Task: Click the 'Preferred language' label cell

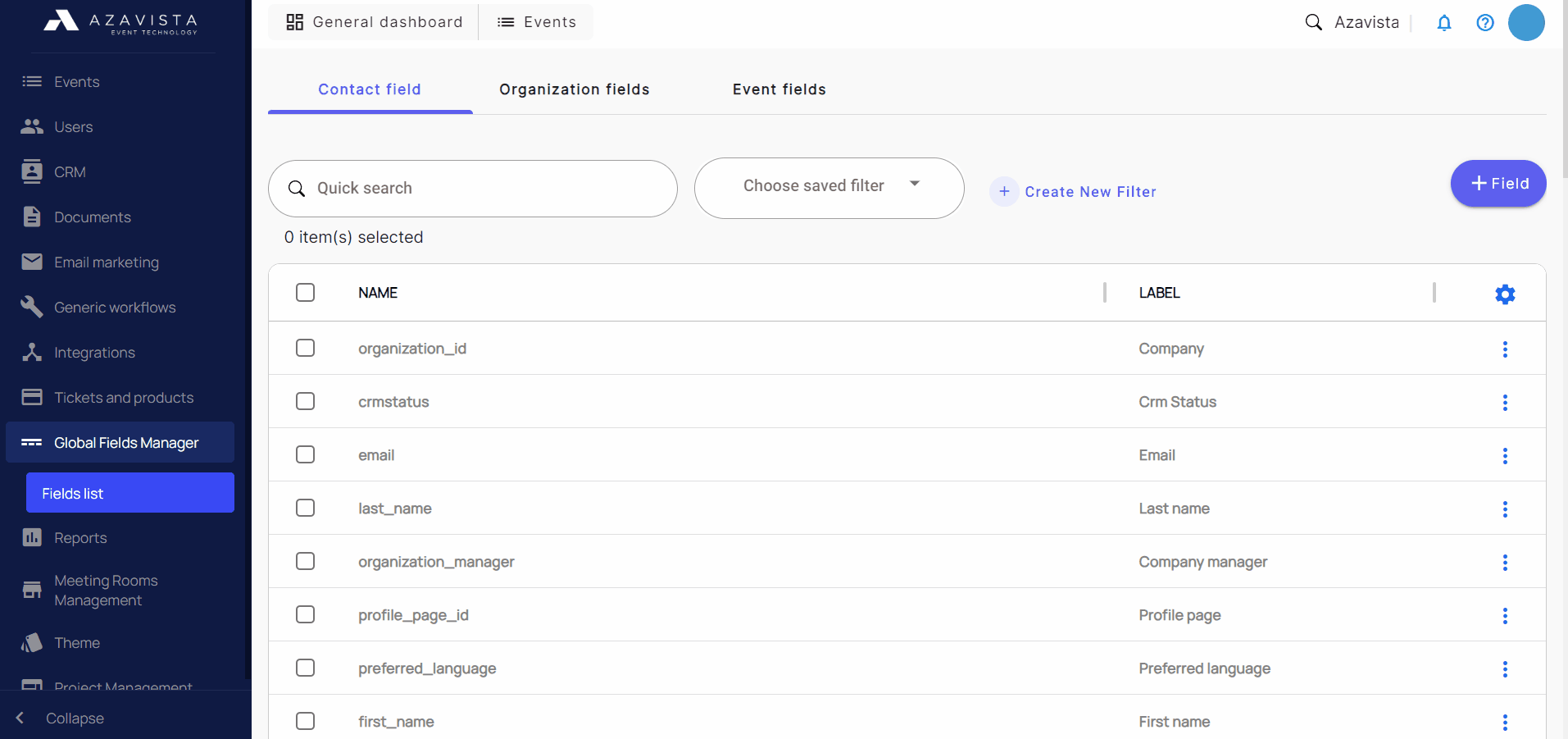Action: [1204, 668]
